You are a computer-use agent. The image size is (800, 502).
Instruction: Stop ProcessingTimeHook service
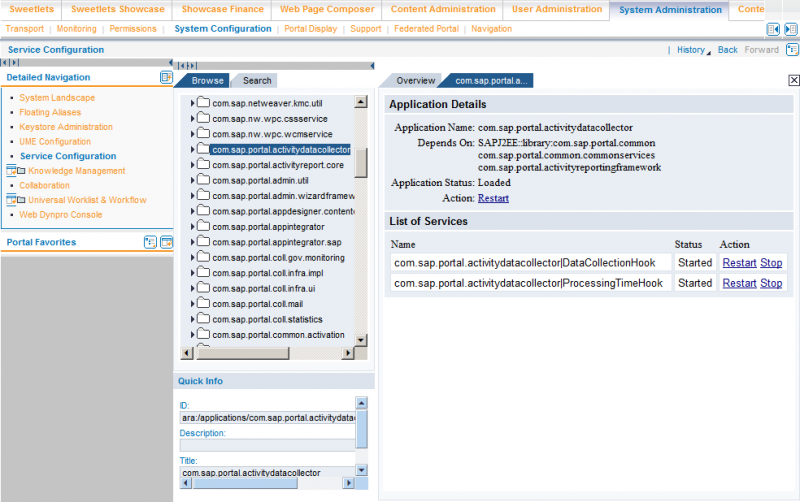point(771,283)
